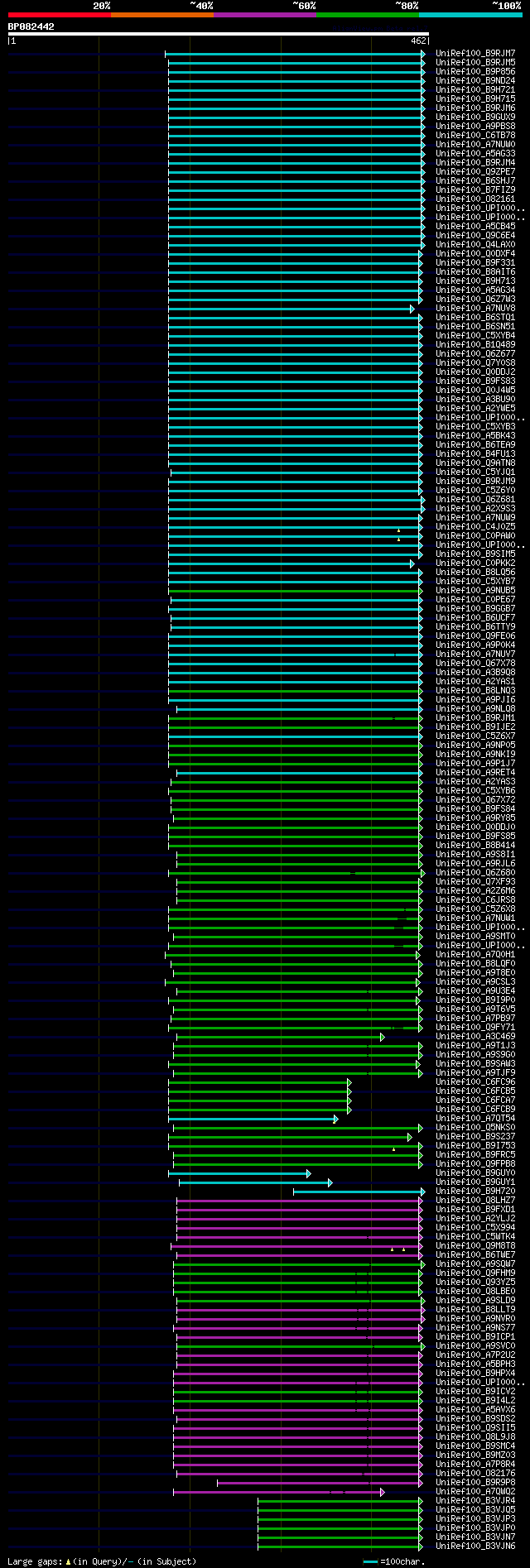This screenshot has width=530, height=1568.
Task: Click UniRef100_Q0DXF4 hit name
Action: coord(475,254)
